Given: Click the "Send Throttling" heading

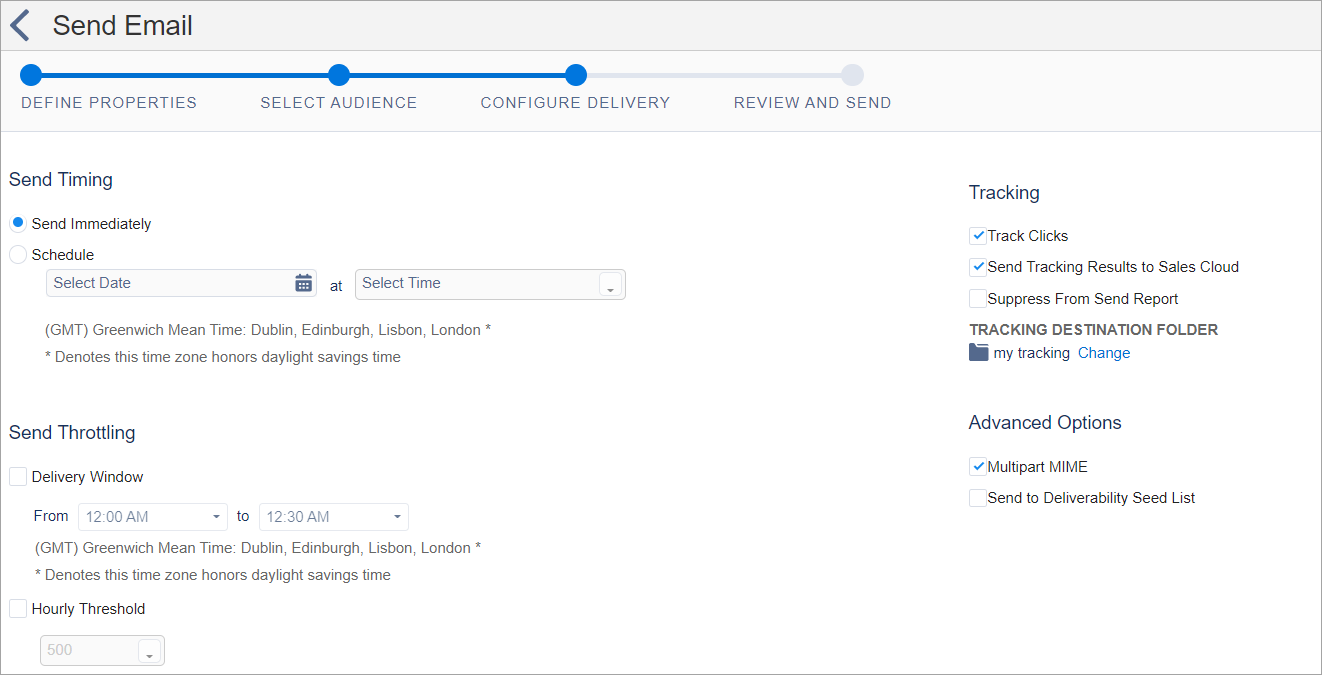Looking at the screenshot, I should pyautogui.click(x=72, y=433).
